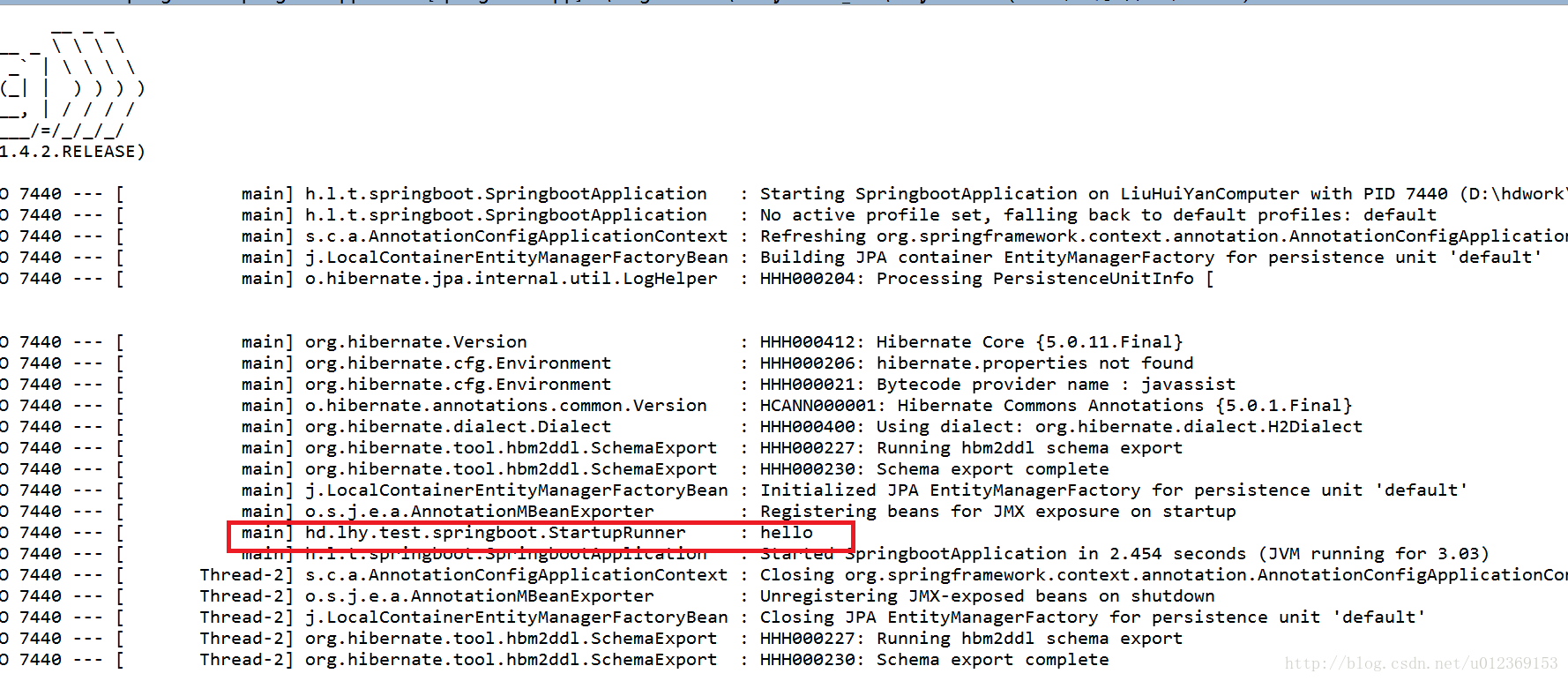Click last 'HHH000230: Schema export complete' message
Viewport: 1568px width, 681px height.
[934, 660]
